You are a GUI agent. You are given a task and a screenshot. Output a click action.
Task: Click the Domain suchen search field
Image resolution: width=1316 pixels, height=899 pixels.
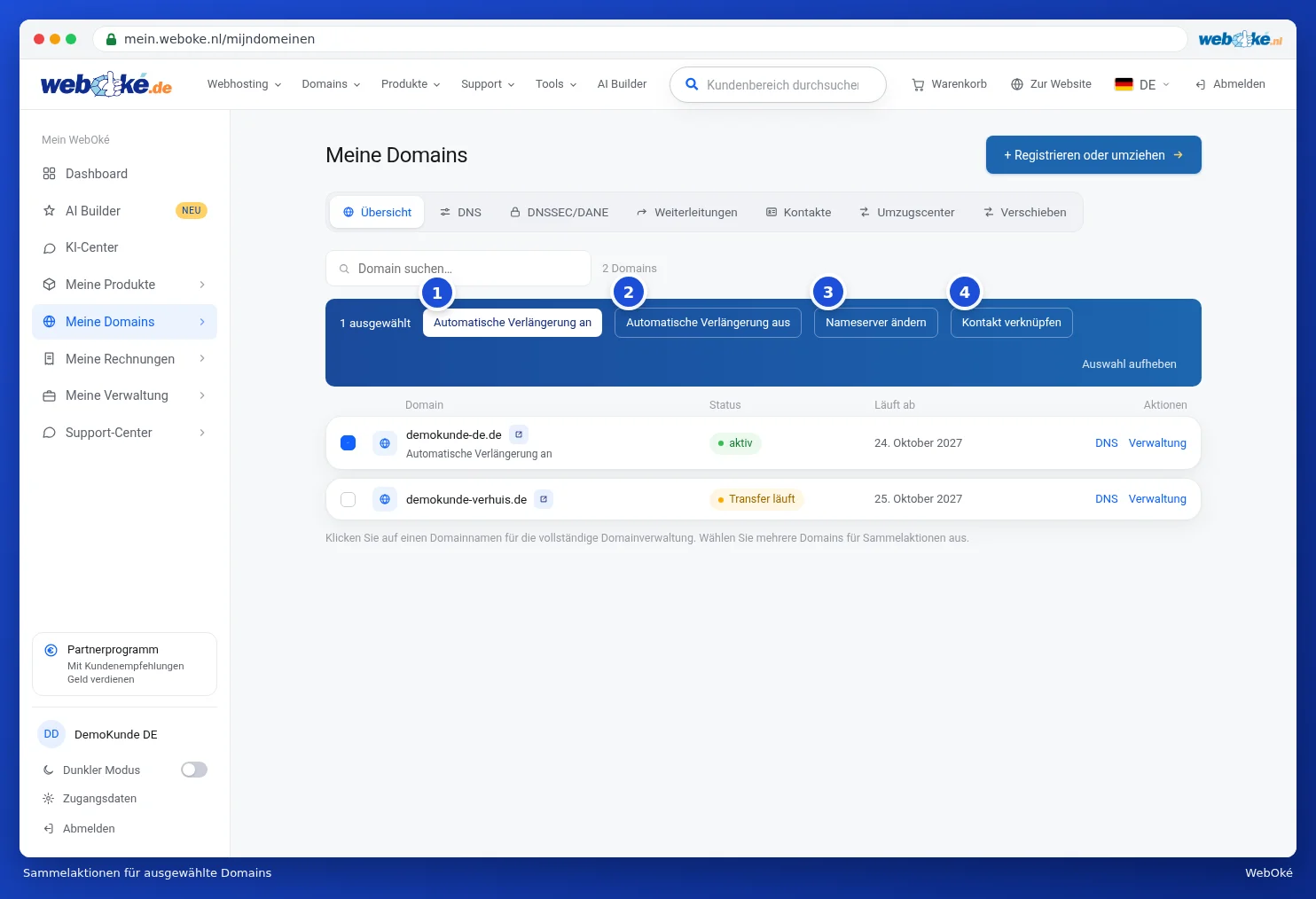point(458,269)
